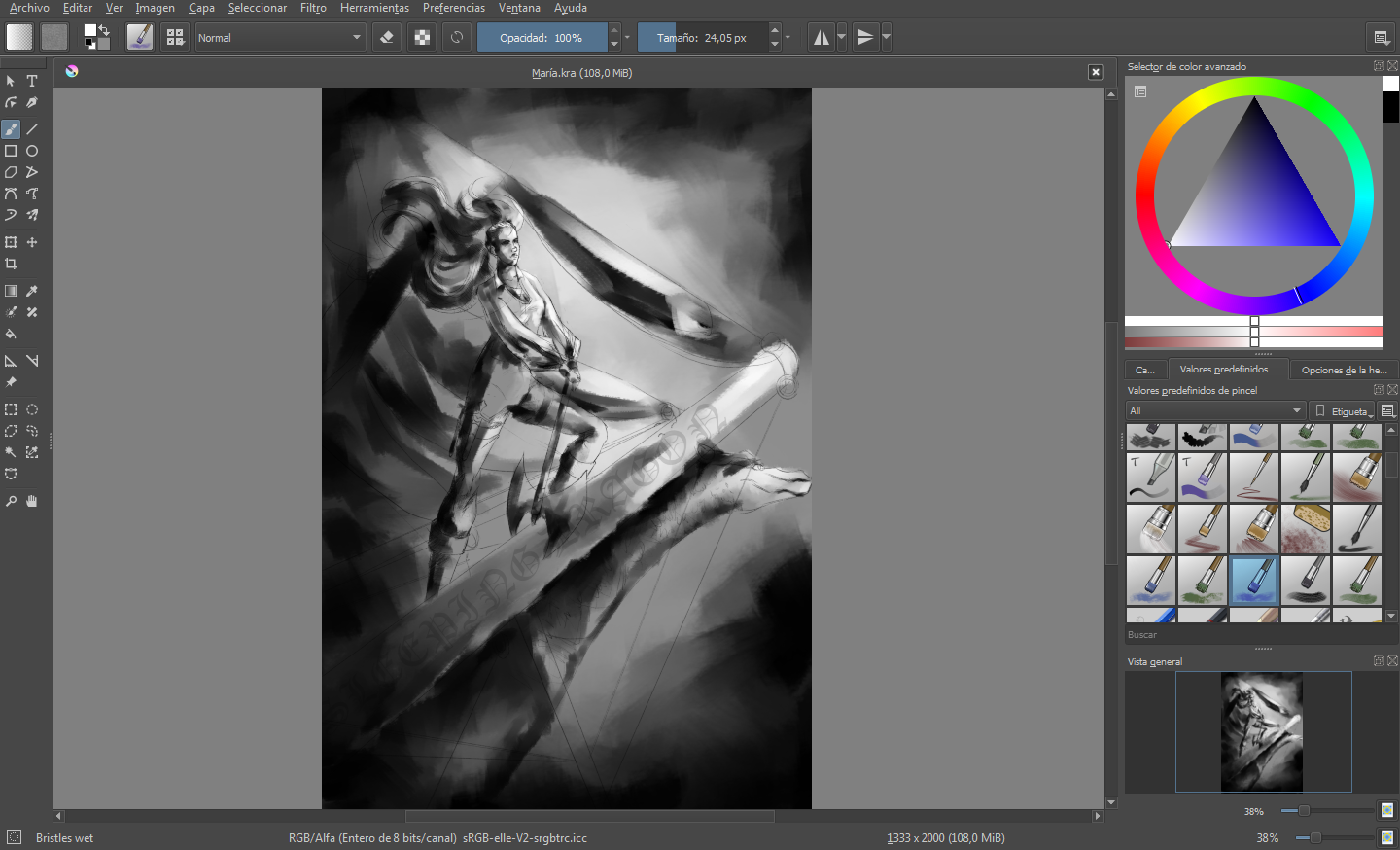Swap foreground and background colors

point(104,30)
